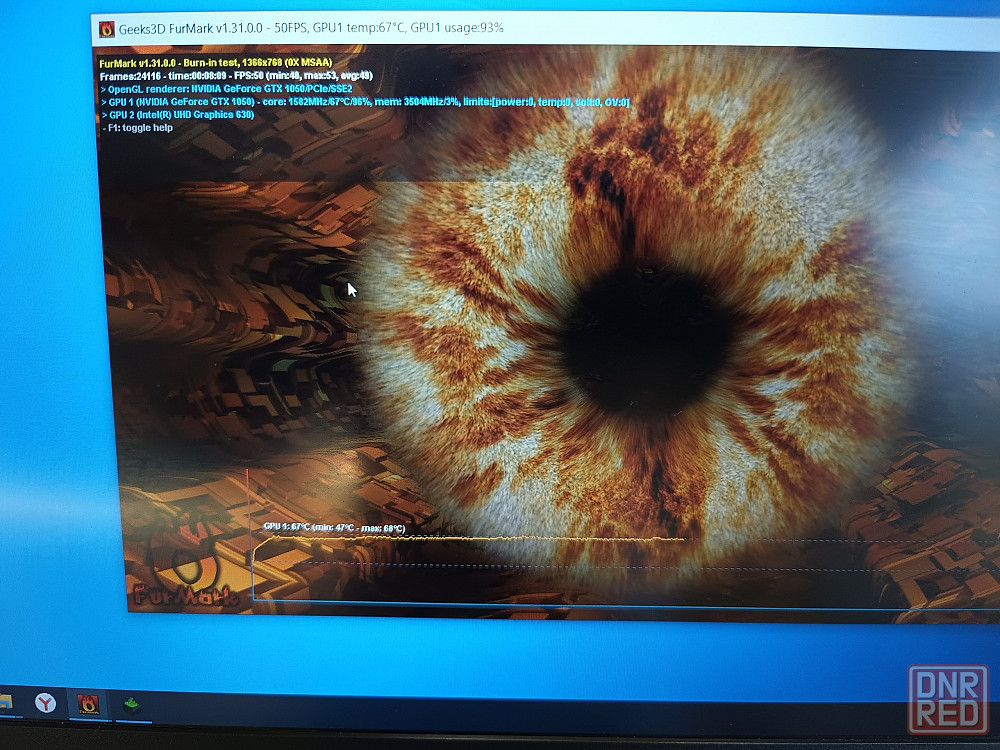Viewport: 1000px width, 750px height.
Task: Click the DNR RED watermark logo
Action: (x=947, y=699)
